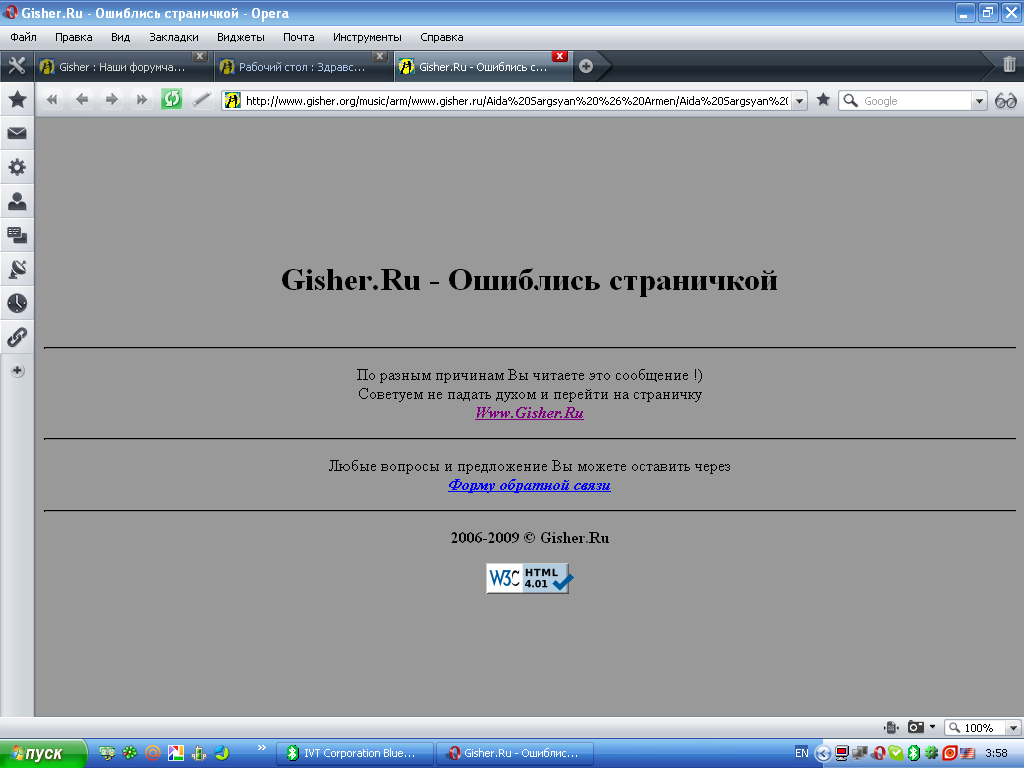This screenshot has width=1024, height=768.
Task: Open the Links panel in sidebar
Action: pos(17,337)
